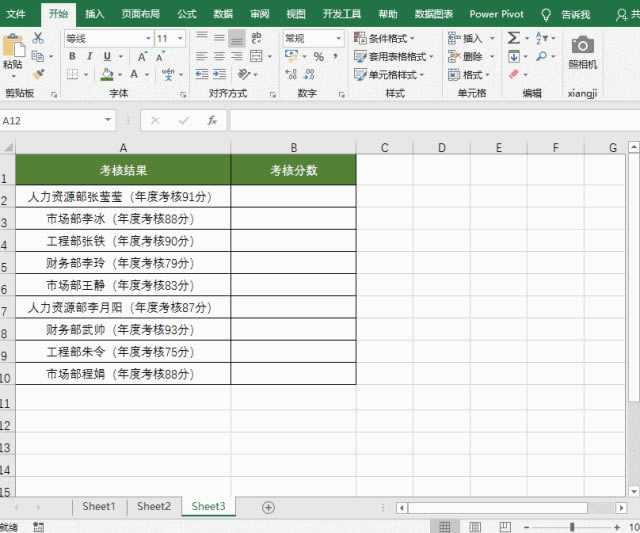Toggle underline formatting
The height and width of the screenshot is (533, 640).
[105, 57]
